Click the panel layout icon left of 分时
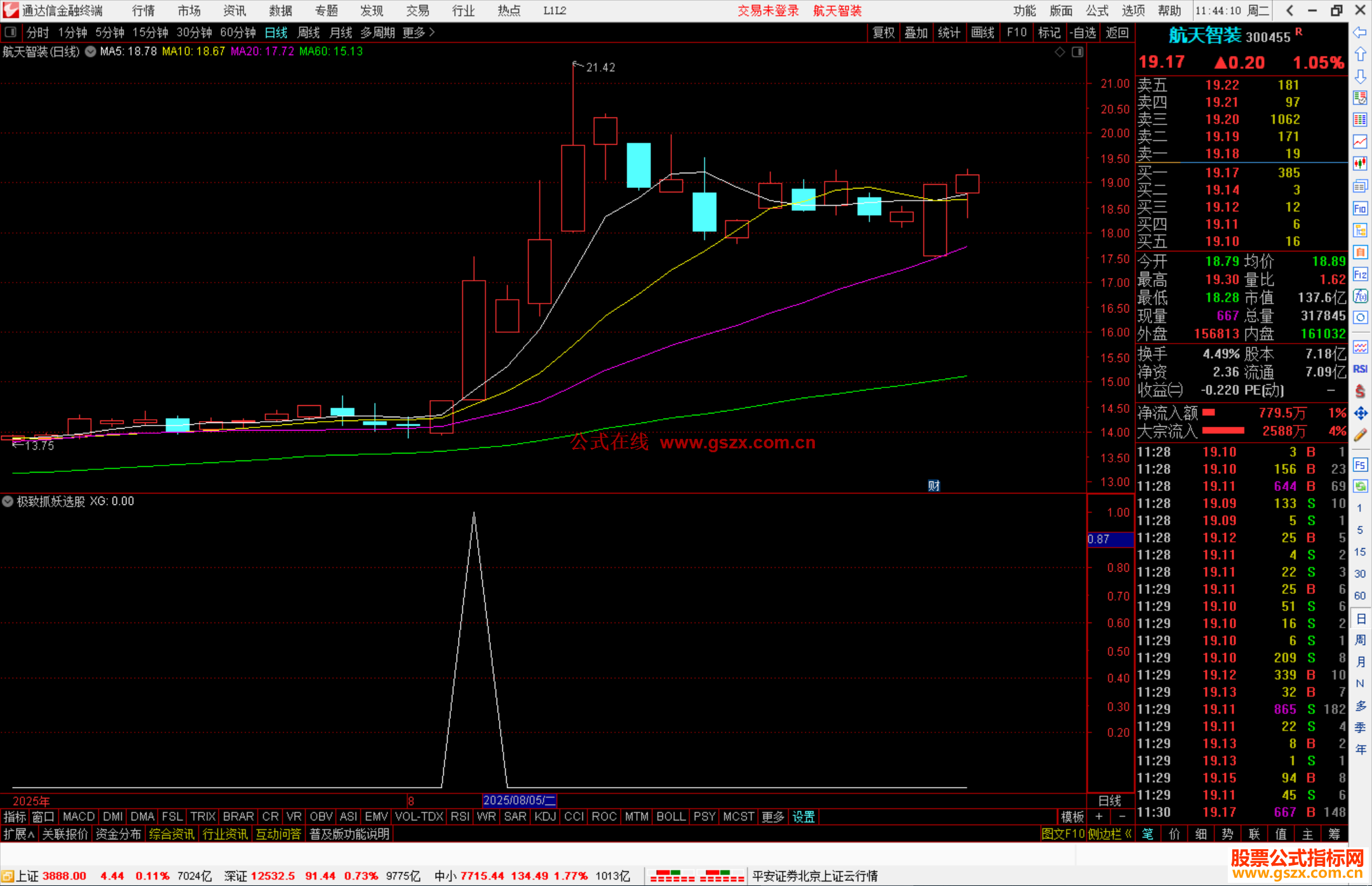Screen dimensions: 1372x886 click(10, 32)
